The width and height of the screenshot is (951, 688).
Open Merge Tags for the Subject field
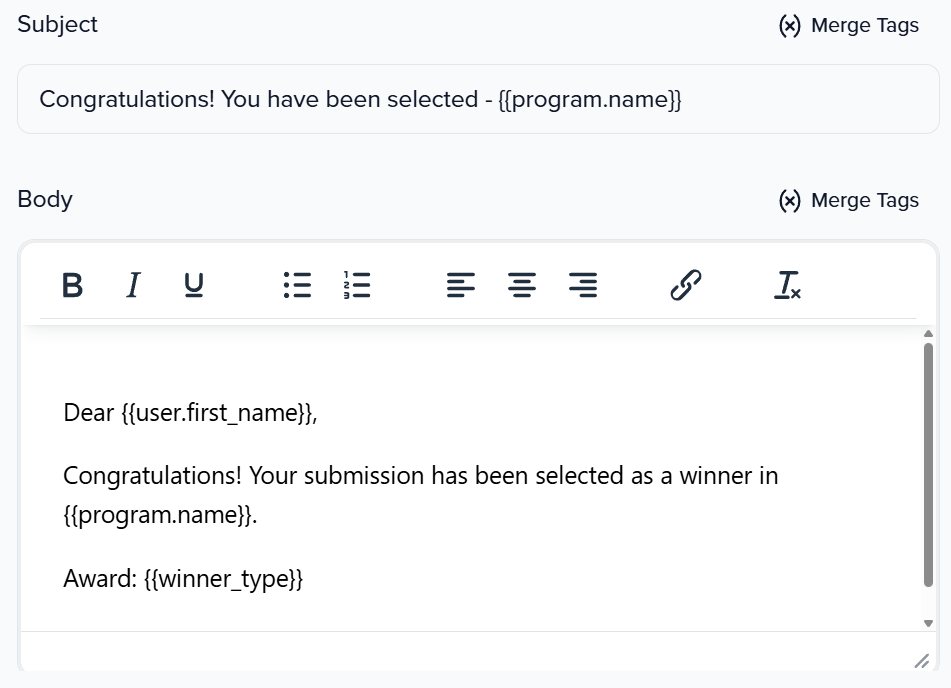click(x=848, y=26)
